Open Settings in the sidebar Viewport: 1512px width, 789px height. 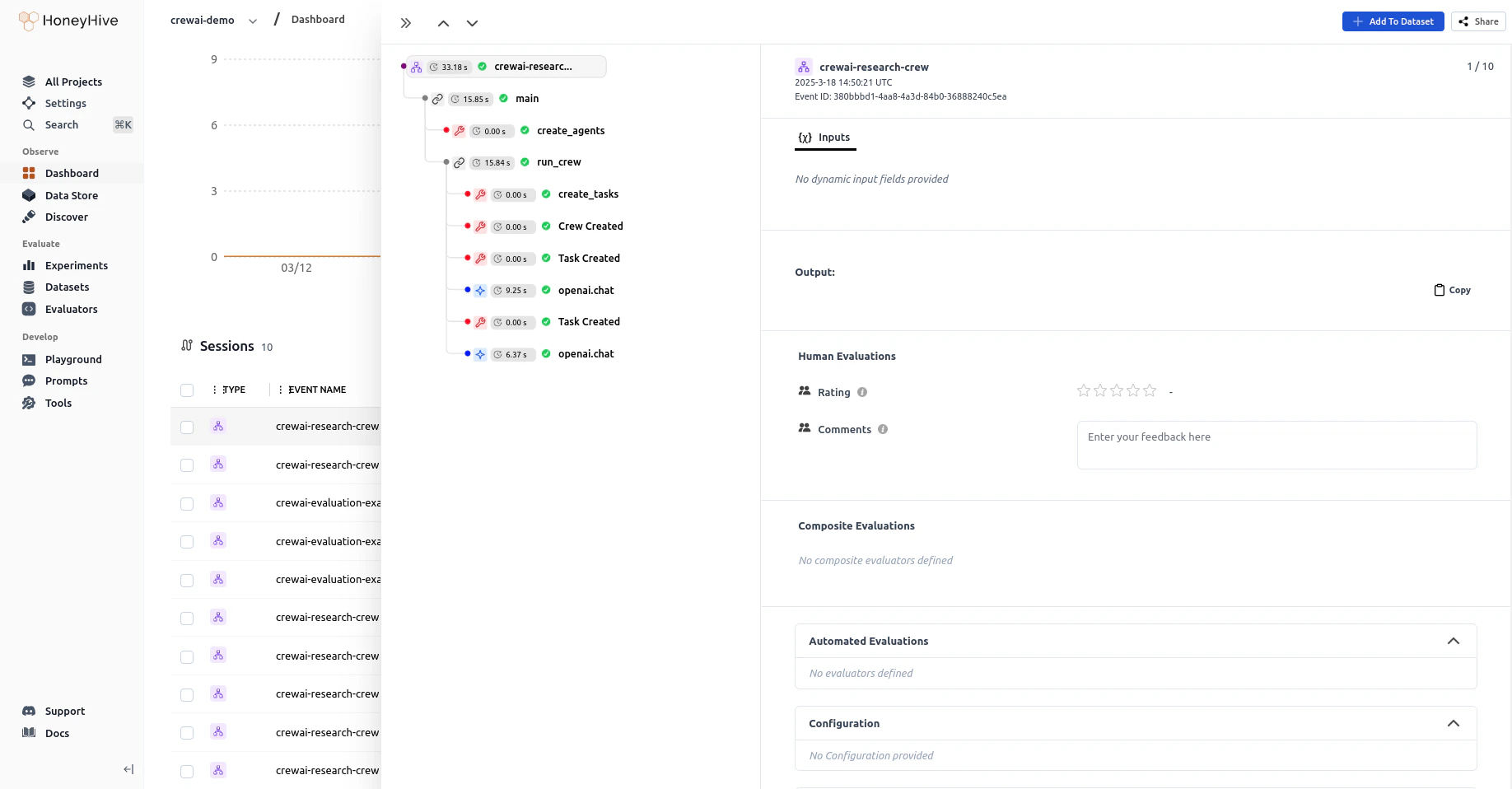[x=65, y=103]
